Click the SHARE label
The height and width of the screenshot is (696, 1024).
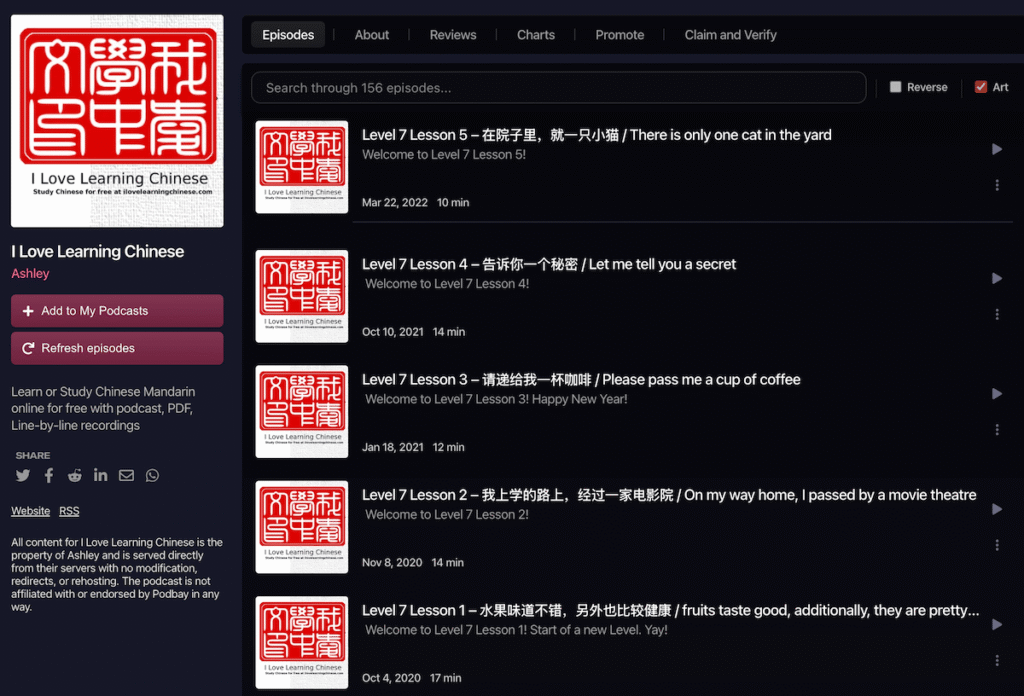(33, 456)
